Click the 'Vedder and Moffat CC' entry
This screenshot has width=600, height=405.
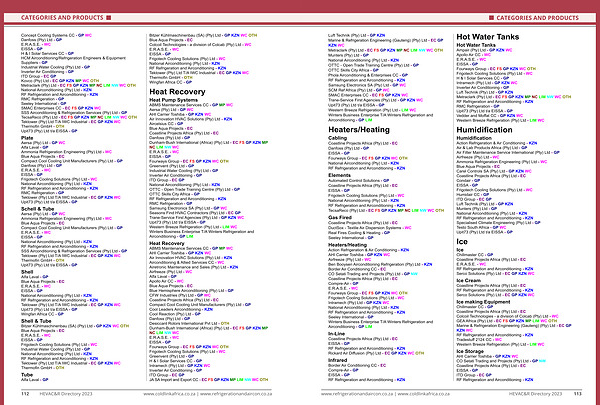coord(476,116)
